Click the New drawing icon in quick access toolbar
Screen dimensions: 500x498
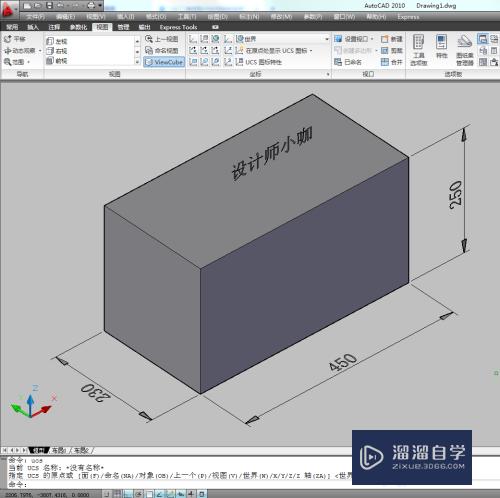point(27,6)
